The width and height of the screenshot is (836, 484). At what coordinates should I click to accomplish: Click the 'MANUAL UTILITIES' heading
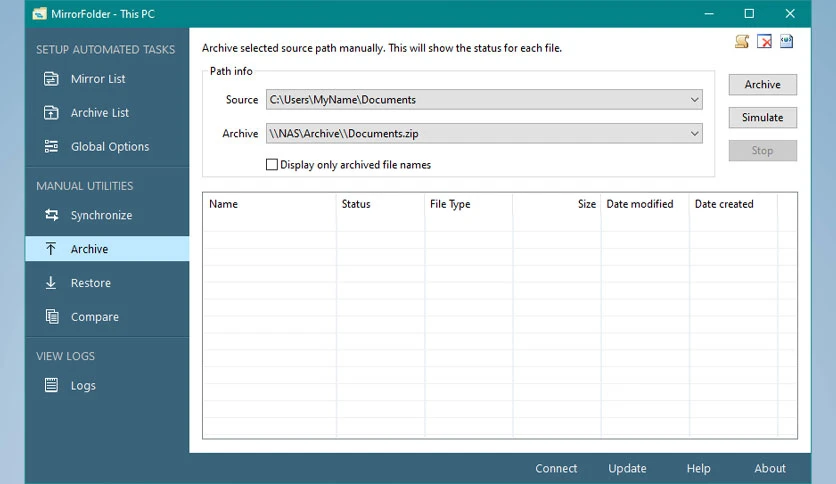[85, 186]
